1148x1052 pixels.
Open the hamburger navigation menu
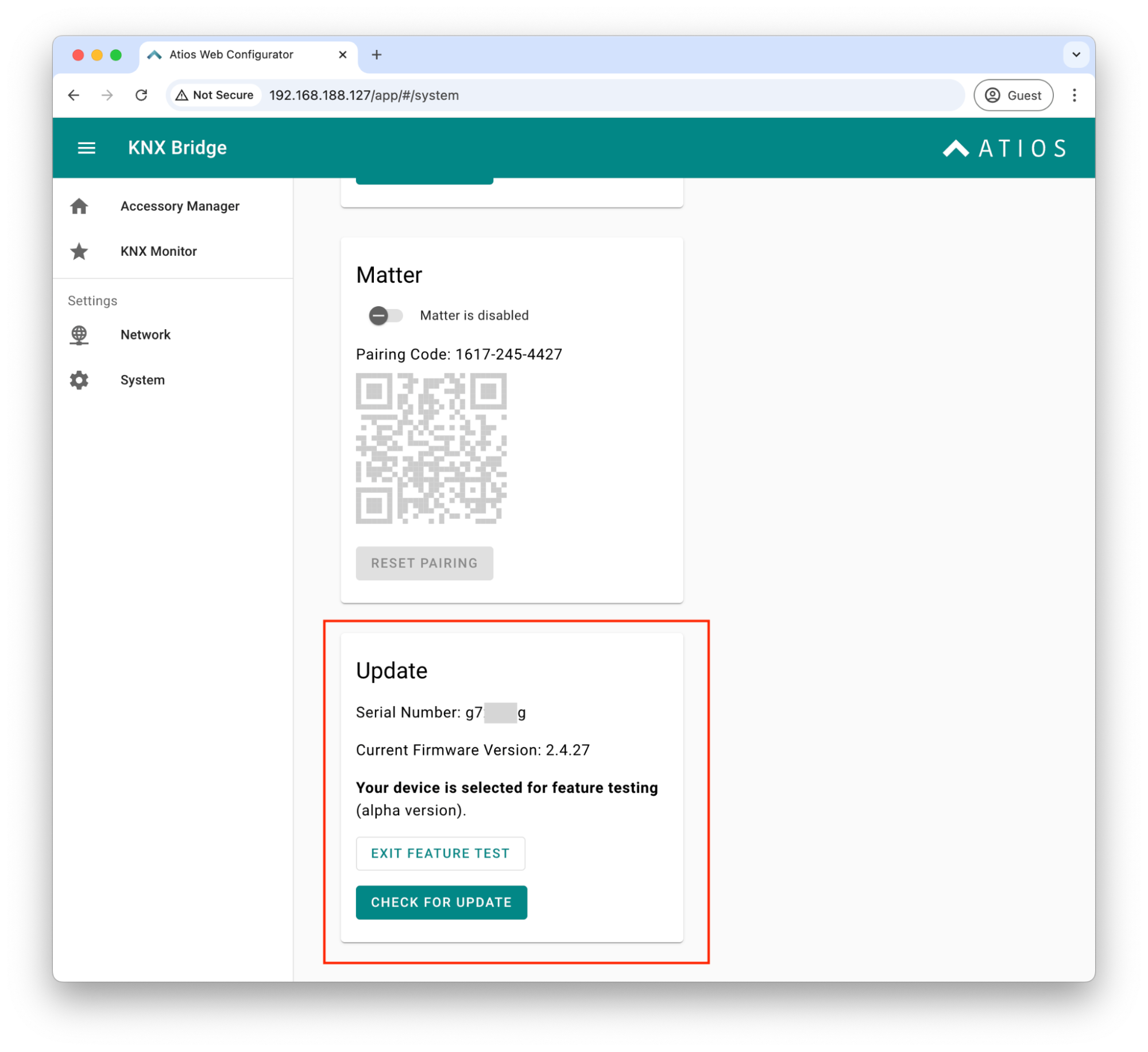pyautogui.click(x=86, y=148)
